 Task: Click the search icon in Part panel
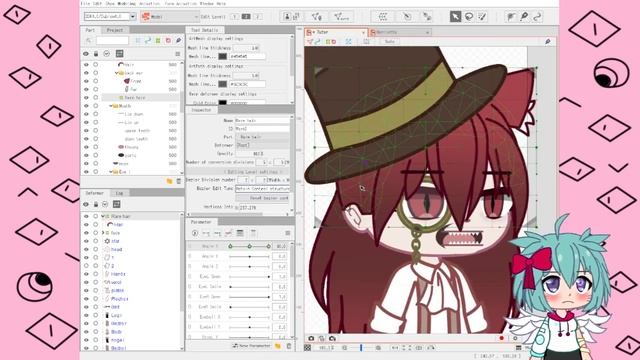pyautogui.click(x=89, y=40)
